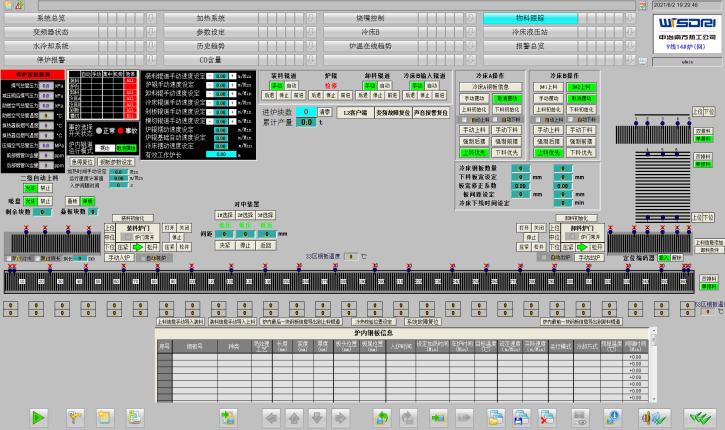The image size is (725, 430).
Task: Click the 冷床A钢板信息 button
Action: click(490, 87)
